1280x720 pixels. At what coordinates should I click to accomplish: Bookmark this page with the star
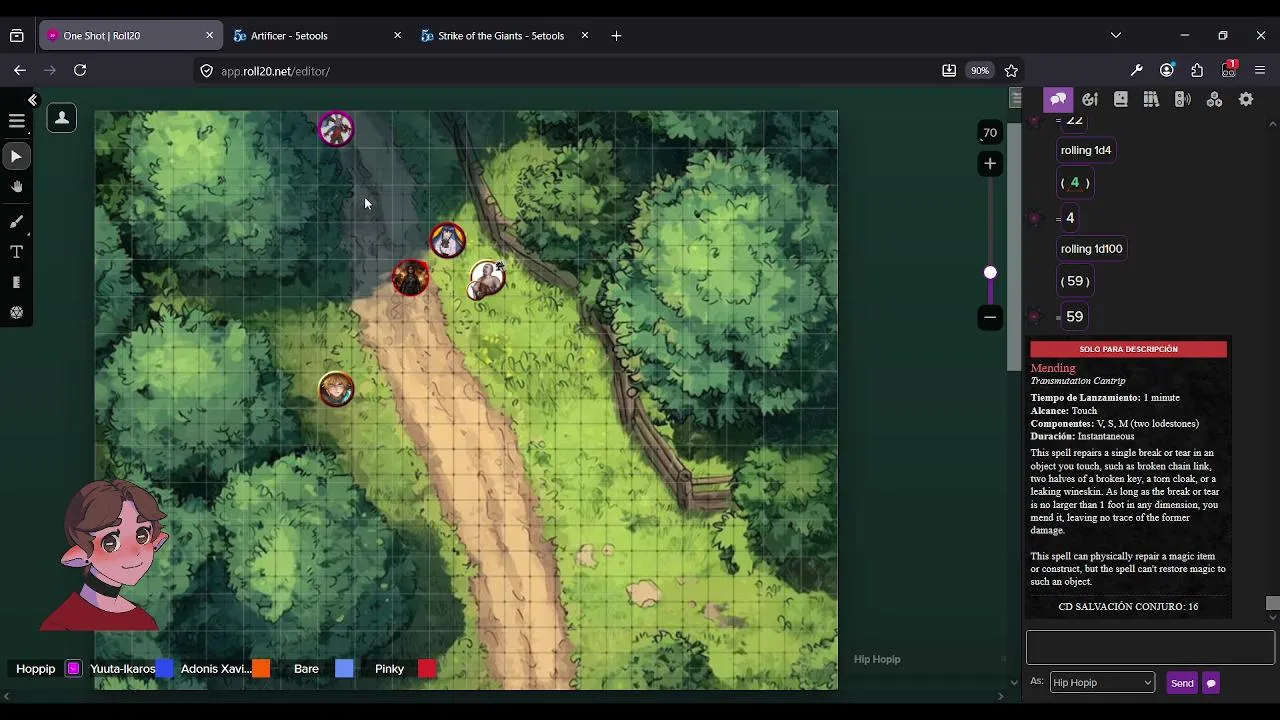[1011, 70]
